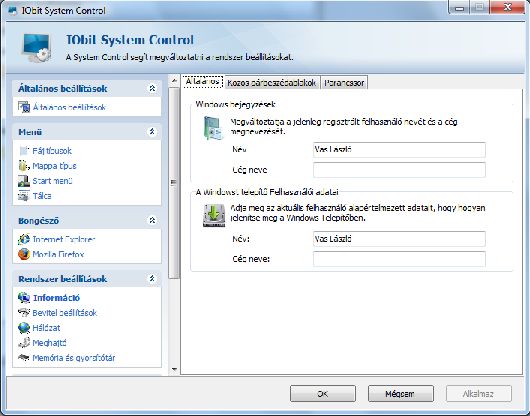Click sidebar scrollbar up arrow
Screen dimensions: 530x416
174,80
